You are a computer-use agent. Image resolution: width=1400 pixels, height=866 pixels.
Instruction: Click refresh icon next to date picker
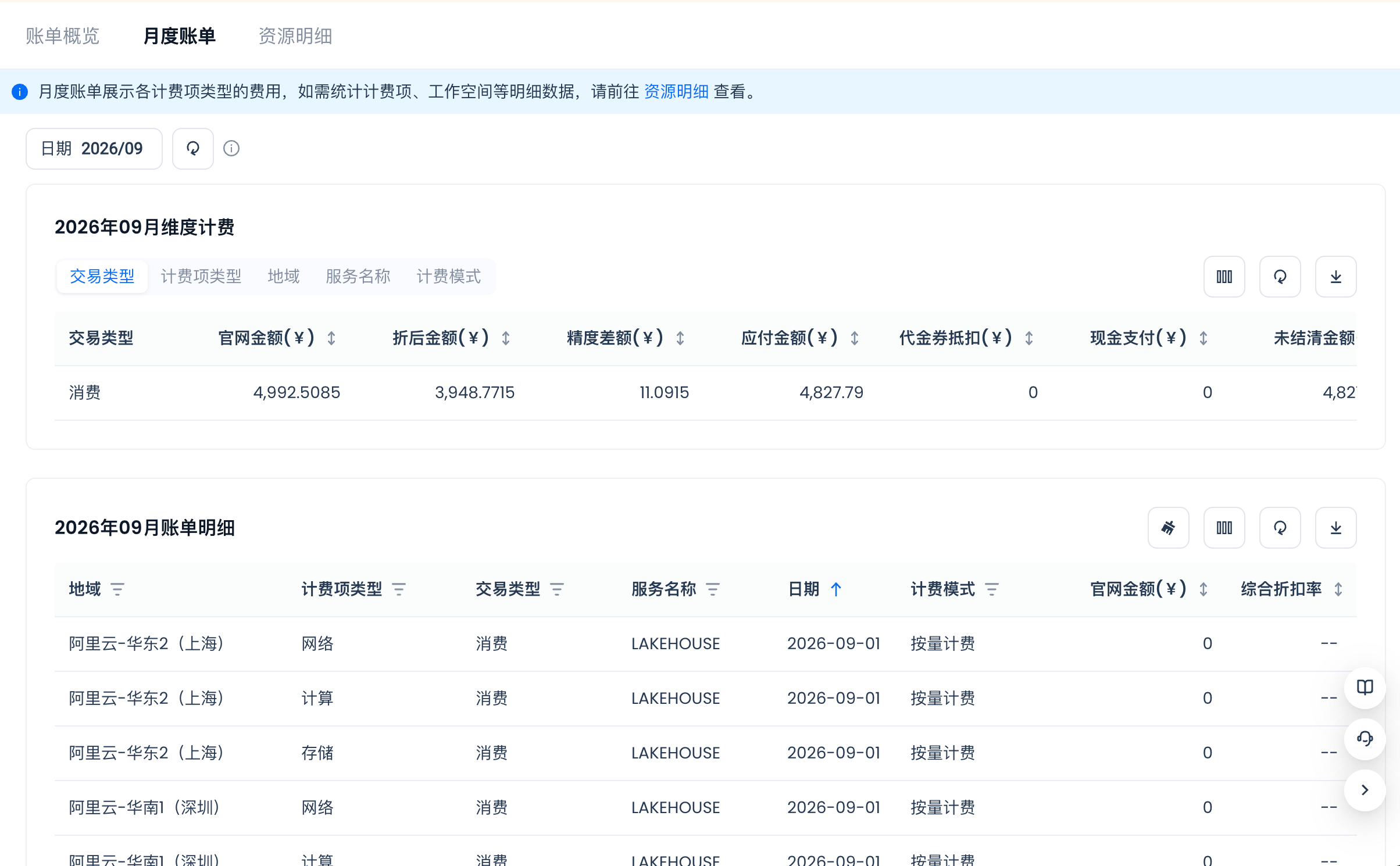point(193,149)
